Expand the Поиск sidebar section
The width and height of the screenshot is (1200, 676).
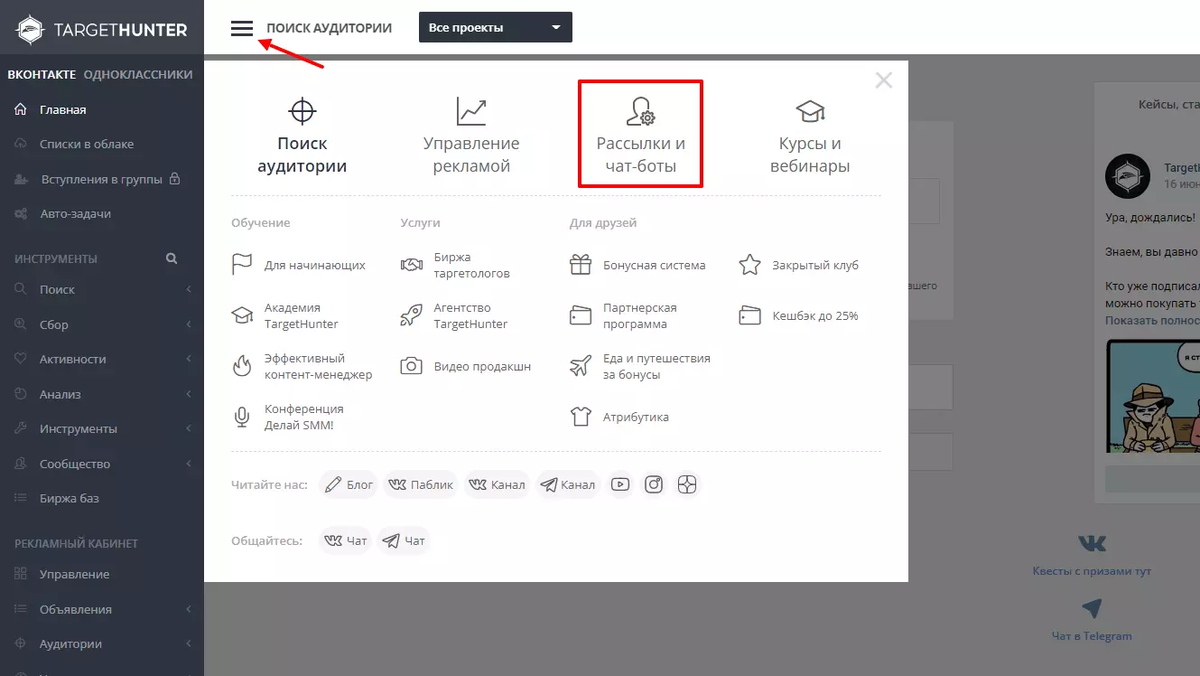(x=102, y=289)
